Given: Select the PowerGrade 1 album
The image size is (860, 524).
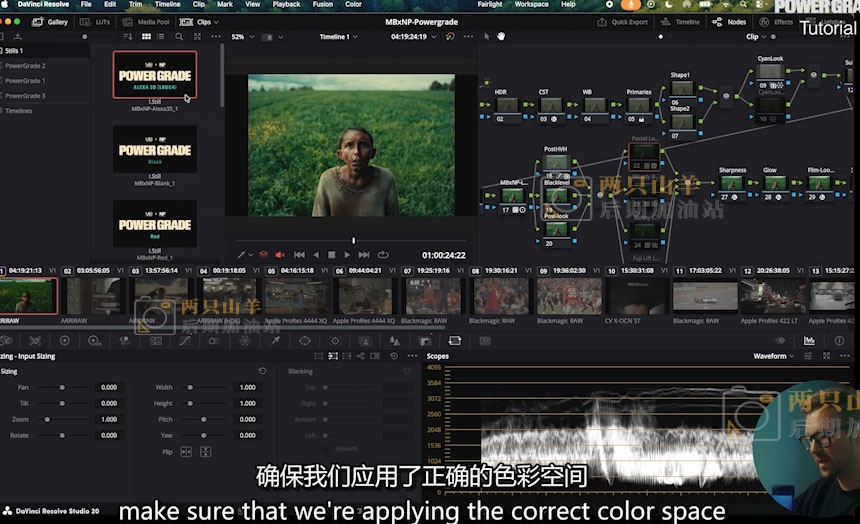Looking at the screenshot, I should coord(25,81).
